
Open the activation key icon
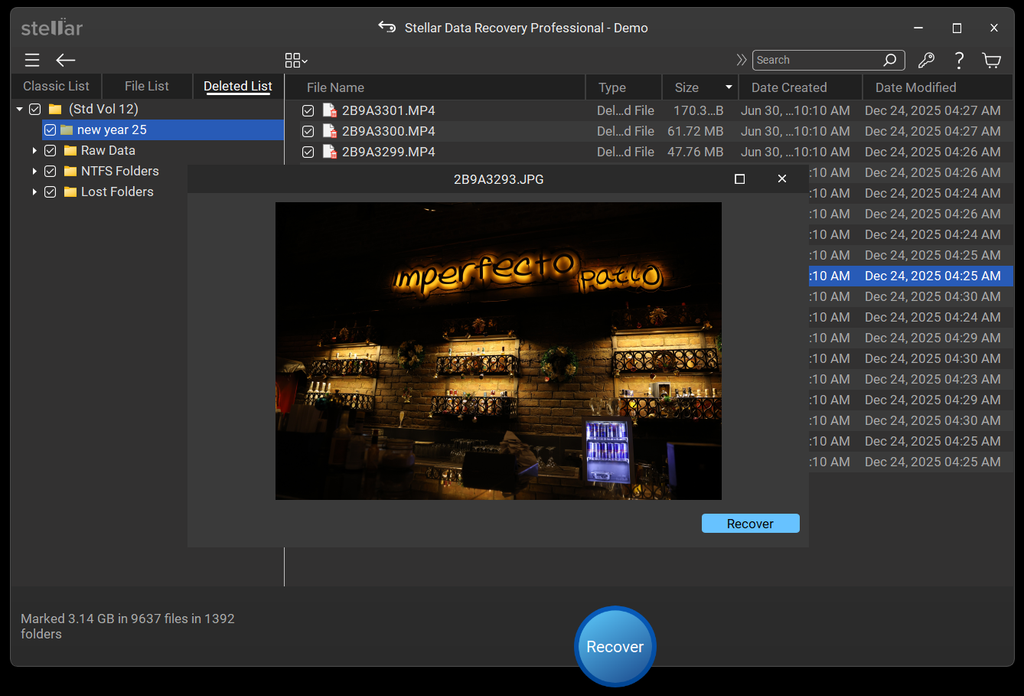[x=925, y=60]
